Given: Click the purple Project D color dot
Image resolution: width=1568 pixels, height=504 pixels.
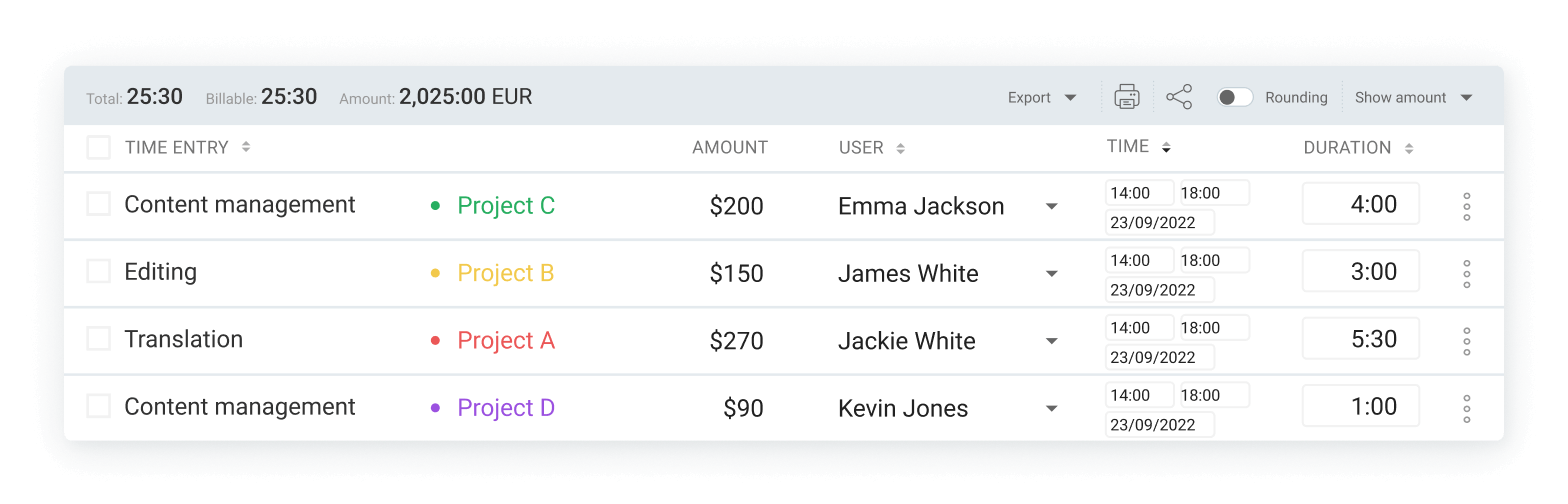Looking at the screenshot, I should point(435,408).
